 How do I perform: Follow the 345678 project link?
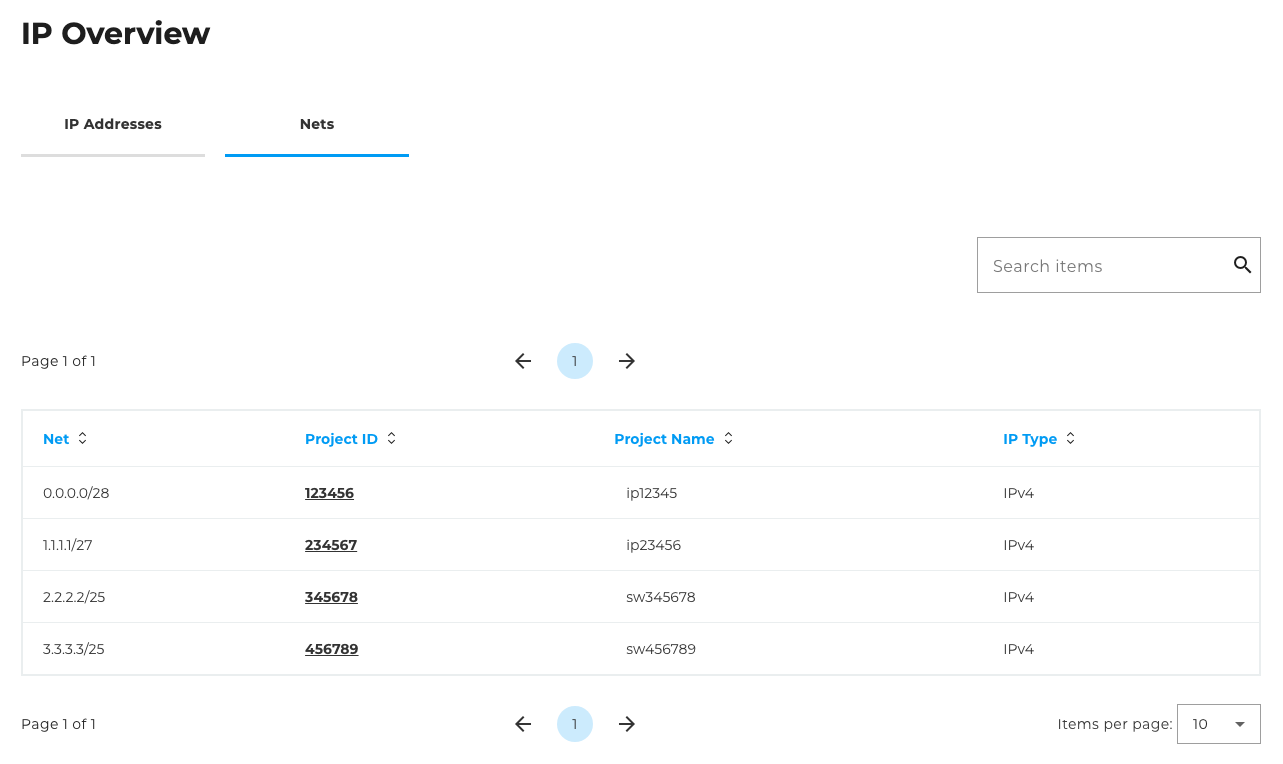pos(331,597)
